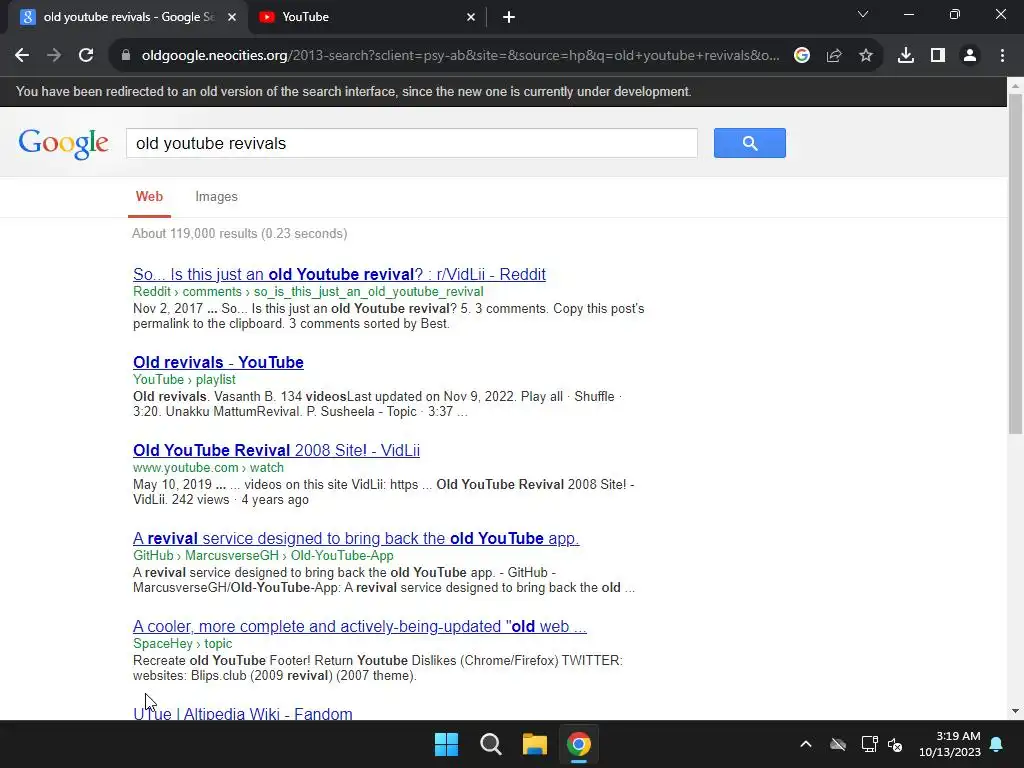
Task: Click the GitHub MarcusverseGH breadcrumb
Action: [x=263, y=556]
